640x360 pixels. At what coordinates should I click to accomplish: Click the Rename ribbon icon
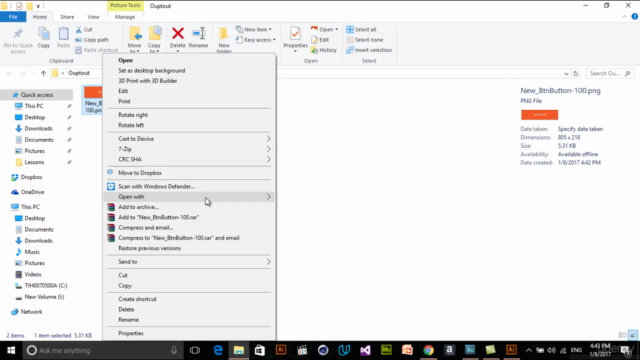point(198,38)
